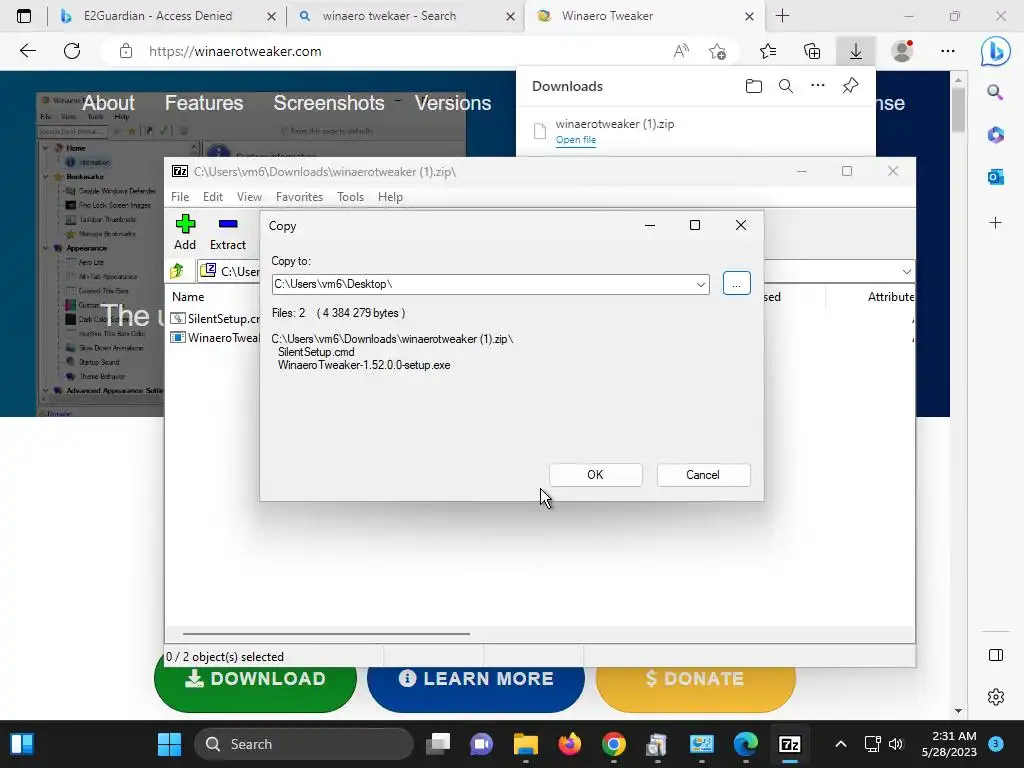This screenshot has width=1024, height=768.
Task: Cancel the Copy dialog
Action: [703, 475]
